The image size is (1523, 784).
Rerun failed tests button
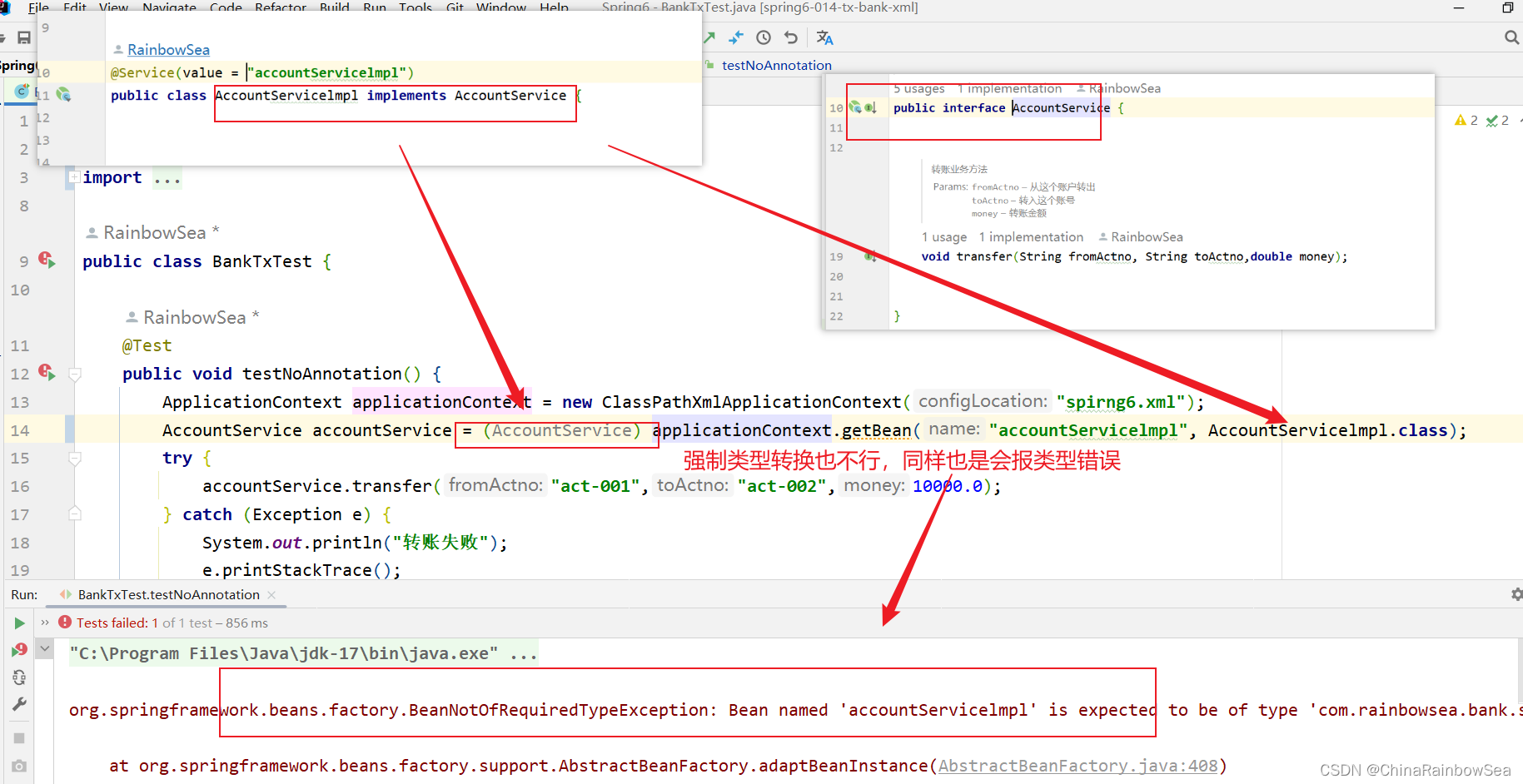(x=19, y=650)
